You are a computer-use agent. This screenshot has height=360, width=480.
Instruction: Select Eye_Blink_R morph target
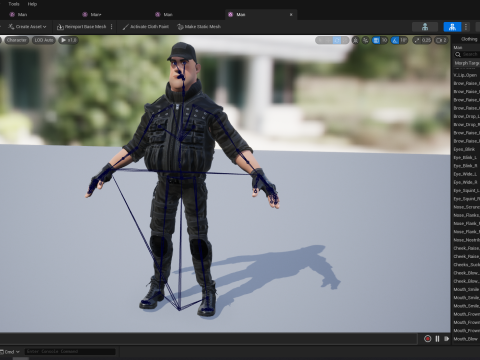click(466, 166)
